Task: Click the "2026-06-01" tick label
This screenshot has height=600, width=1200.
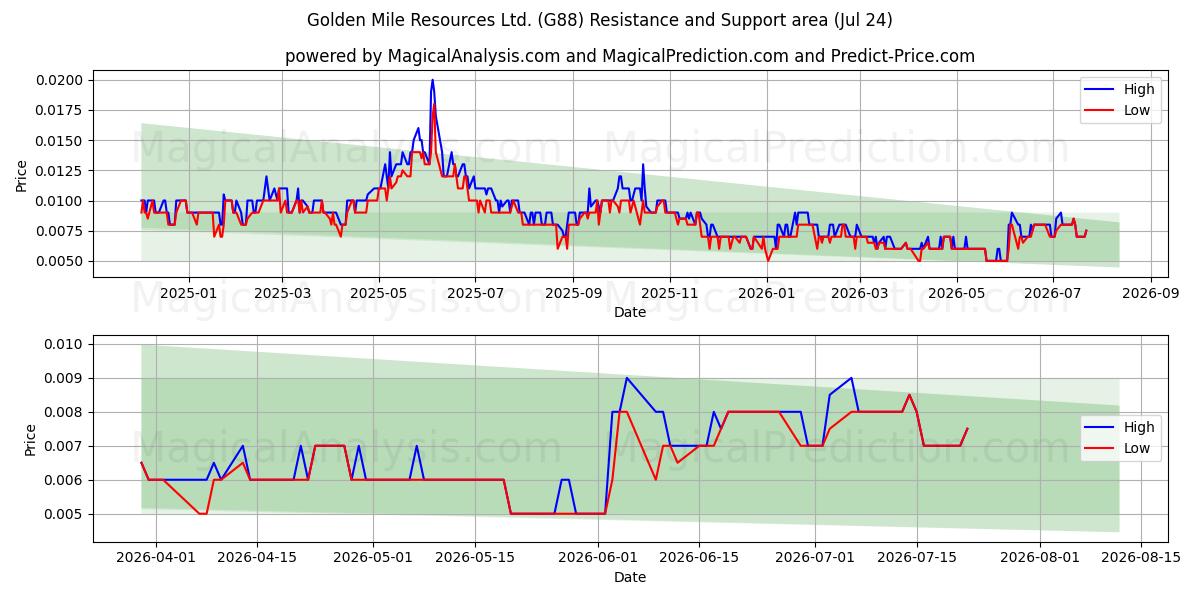Action: pyautogui.click(x=597, y=558)
